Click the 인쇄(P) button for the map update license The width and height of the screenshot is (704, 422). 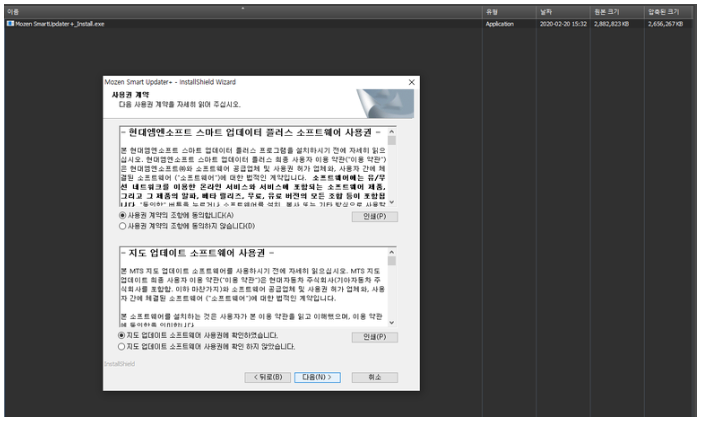coord(375,337)
